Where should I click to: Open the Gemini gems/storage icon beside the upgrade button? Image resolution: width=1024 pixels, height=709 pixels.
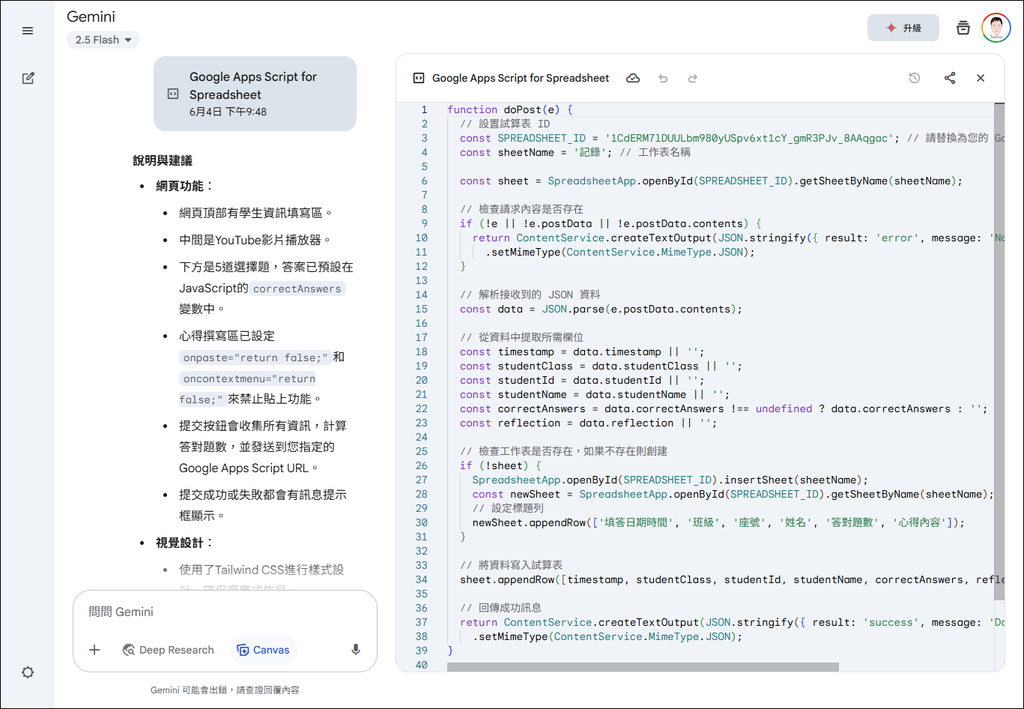click(x=963, y=28)
